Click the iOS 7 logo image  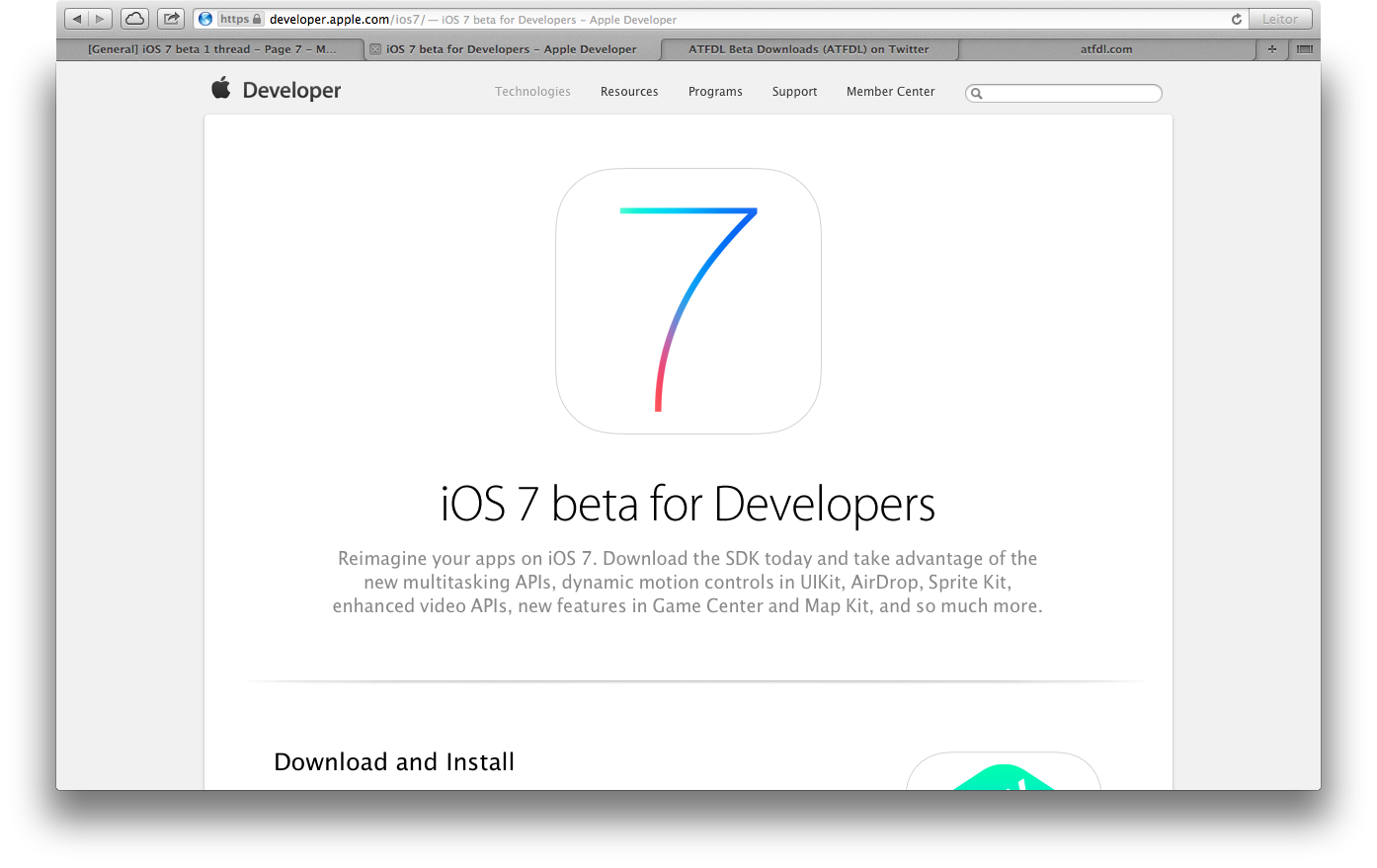tap(688, 301)
